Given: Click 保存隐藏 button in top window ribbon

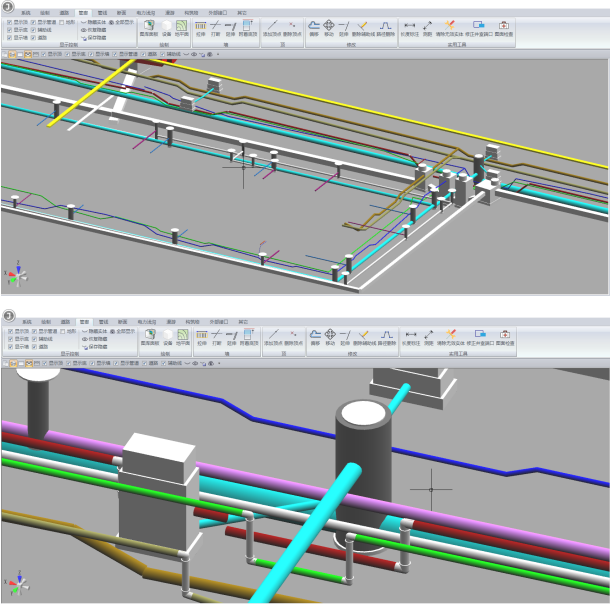Looking at the screenshot, I should click(94, 38).
